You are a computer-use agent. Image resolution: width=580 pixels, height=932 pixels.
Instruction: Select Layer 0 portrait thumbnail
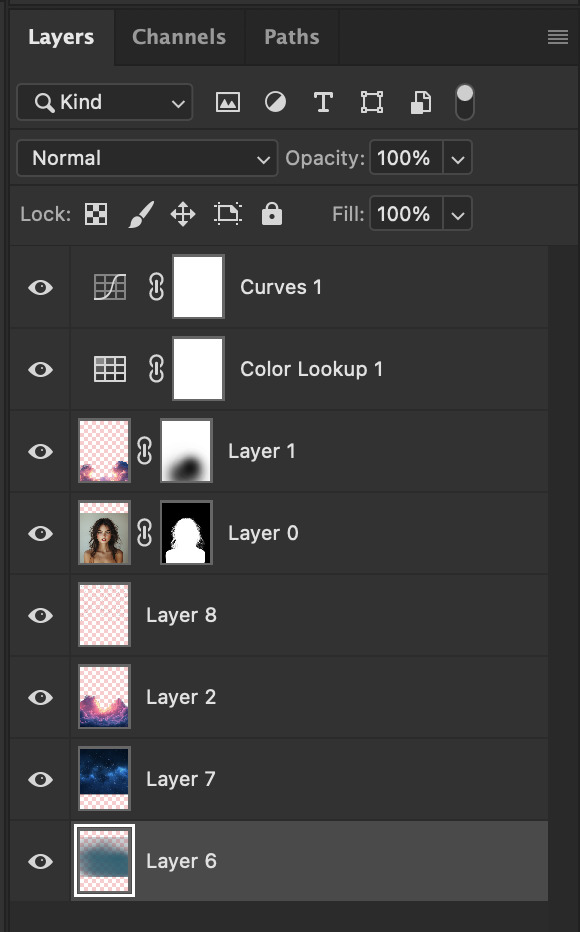click(x=104, y=533)
